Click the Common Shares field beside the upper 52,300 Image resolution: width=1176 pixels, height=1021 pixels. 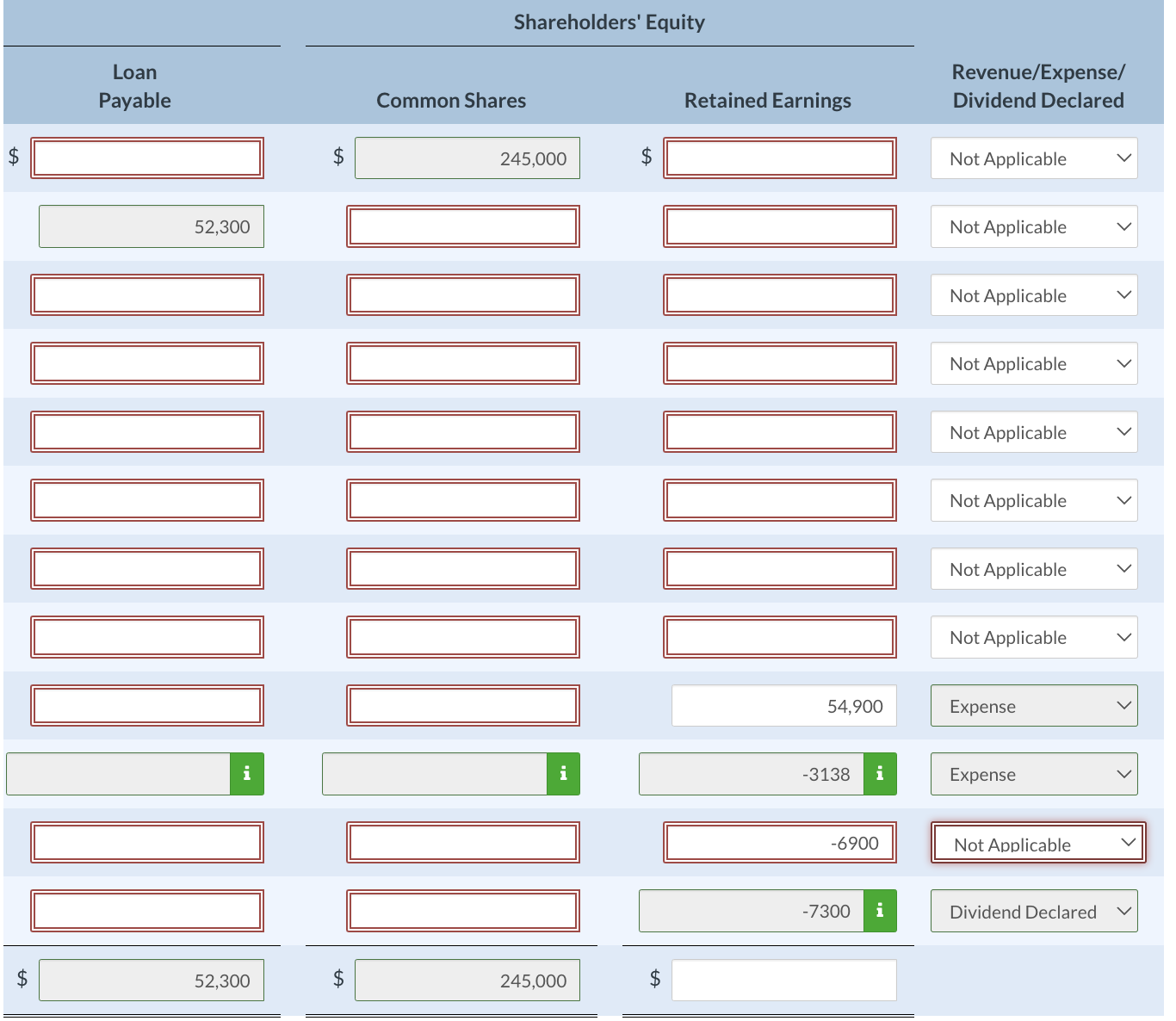tap(463, 226)
